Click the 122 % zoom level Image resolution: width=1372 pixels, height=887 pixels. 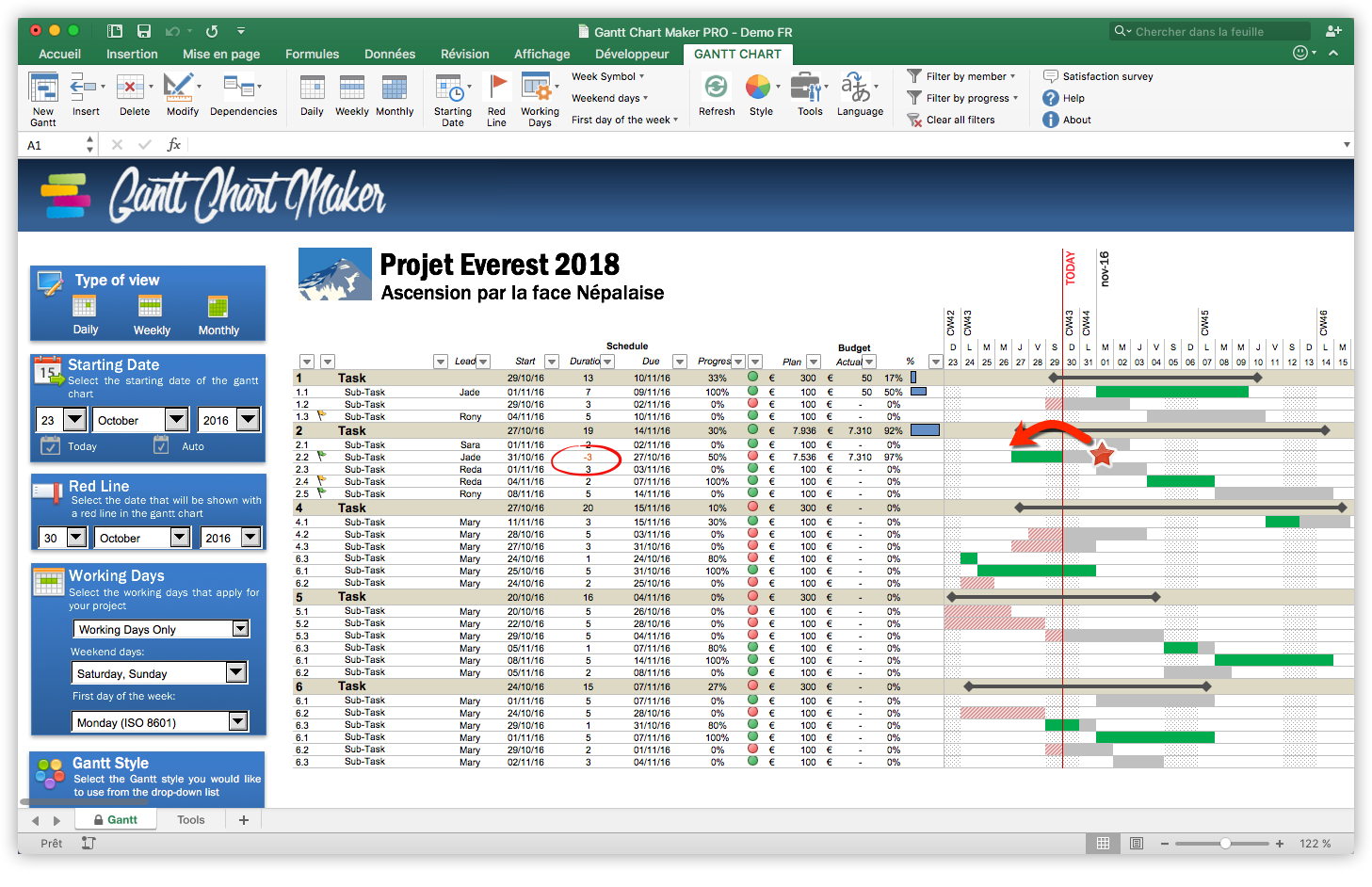(x=1315, y=843)
